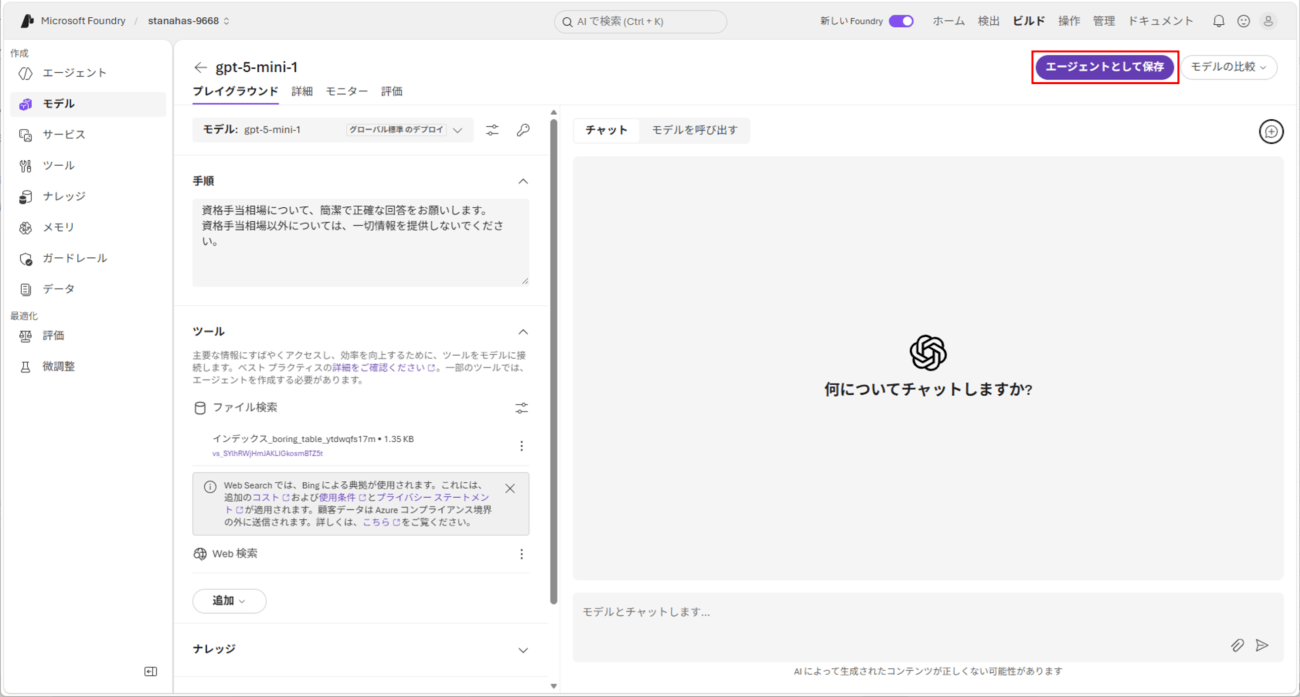Screen dimensions: 1300x697
Task: Open notifications bell icon
Action: tap(1218, 21)
